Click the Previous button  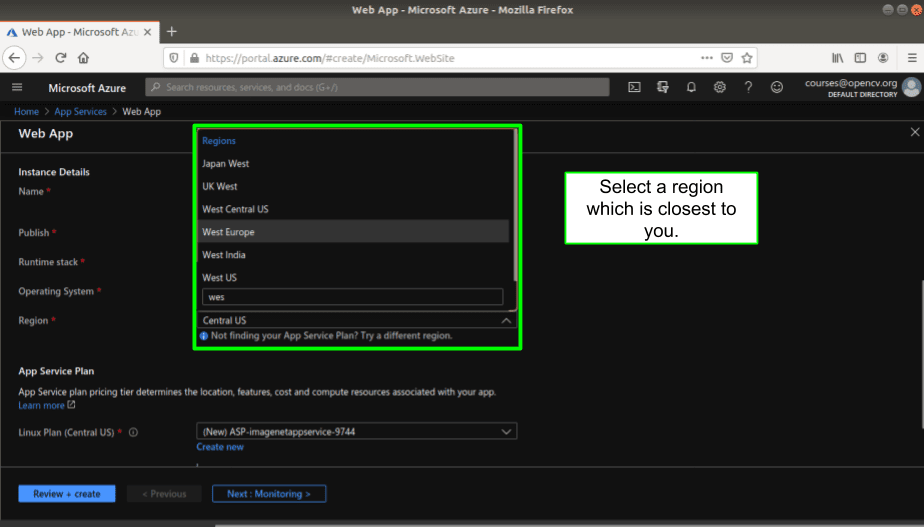[x=164, y=493]
